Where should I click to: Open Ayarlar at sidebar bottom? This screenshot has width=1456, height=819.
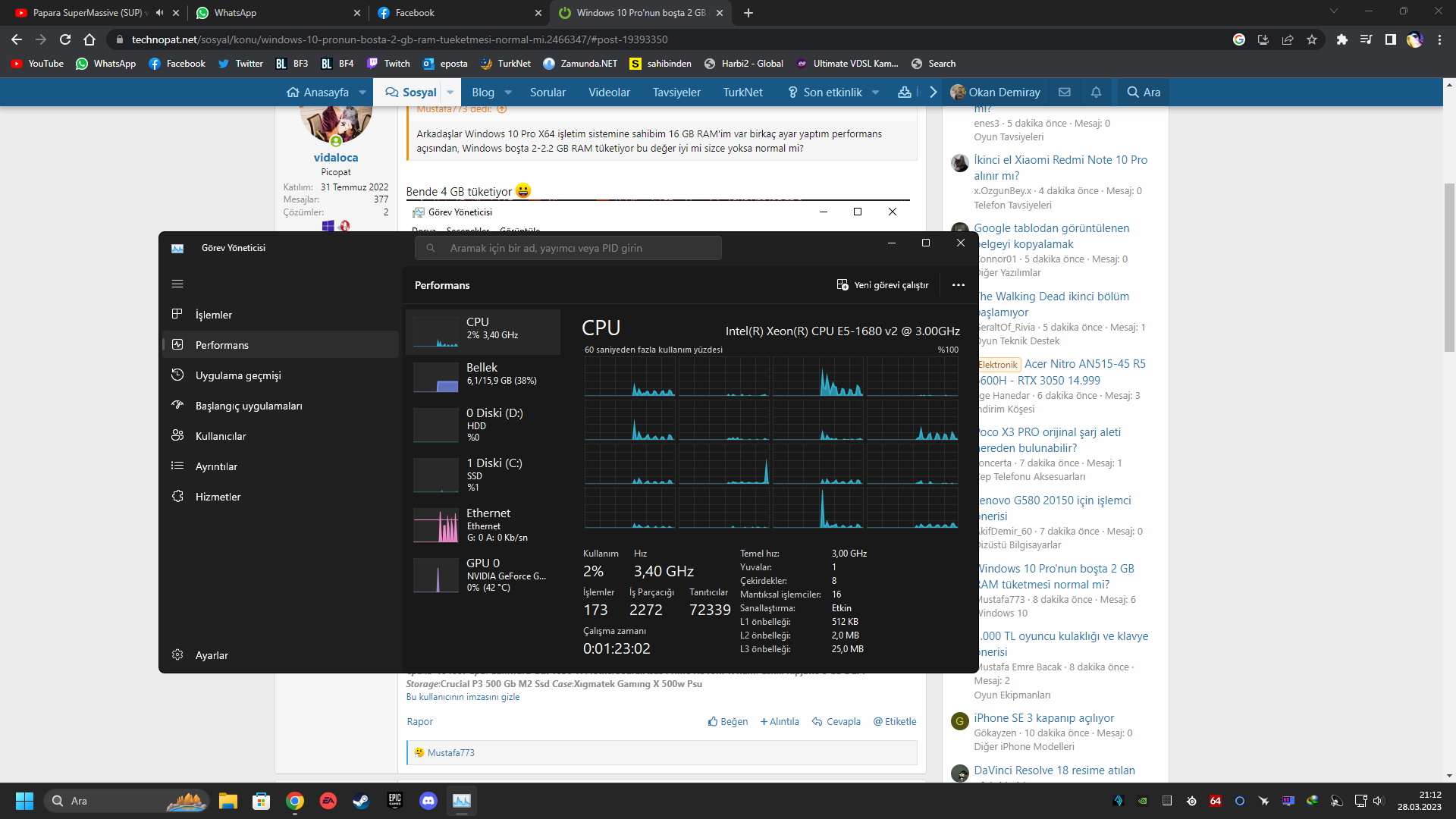click(211, 655)
